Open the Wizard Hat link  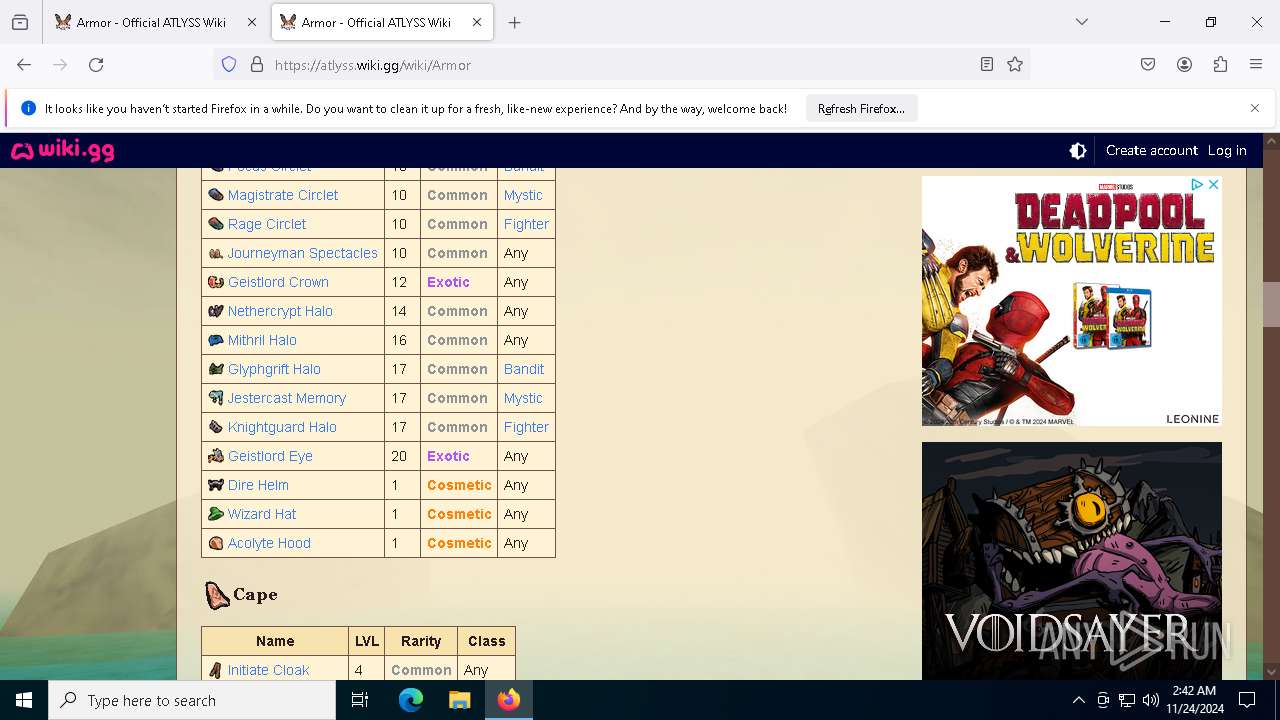[262, 514]
